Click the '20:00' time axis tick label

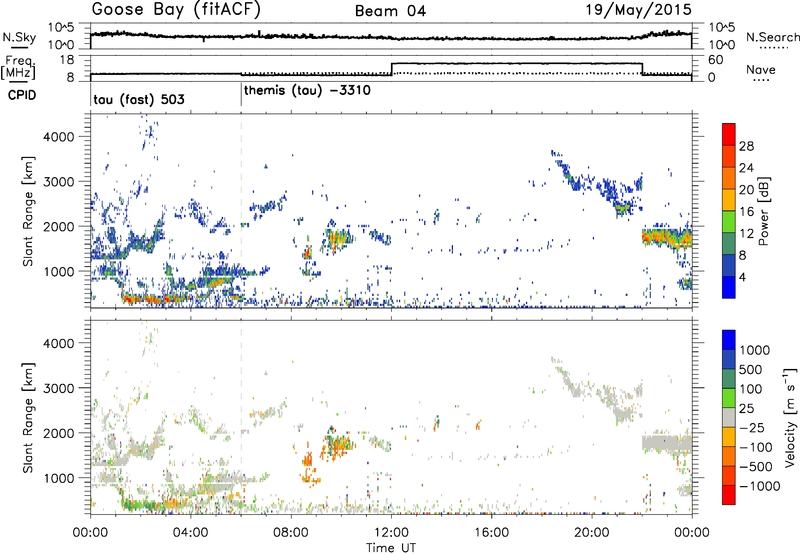pyautogui.click(x=591, y=533)
